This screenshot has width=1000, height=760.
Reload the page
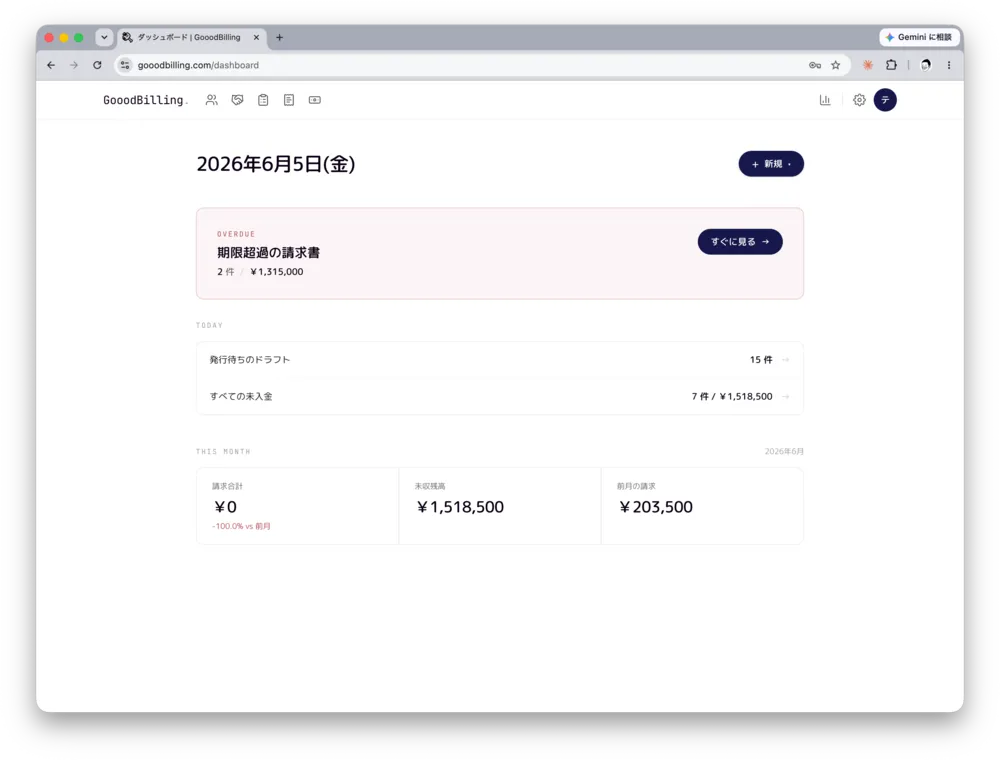coord(97,65)
